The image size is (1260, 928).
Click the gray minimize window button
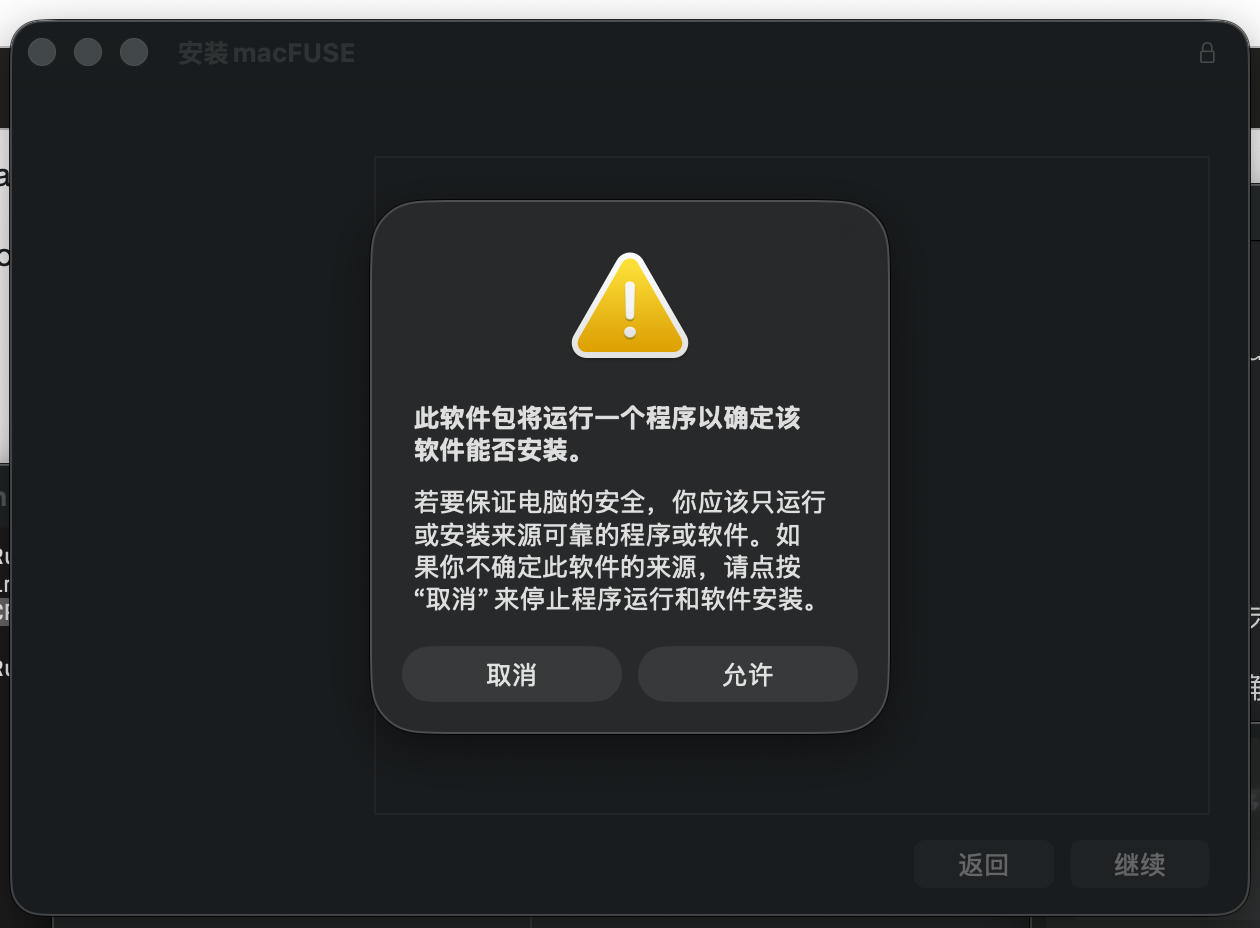tap(88, 52)
